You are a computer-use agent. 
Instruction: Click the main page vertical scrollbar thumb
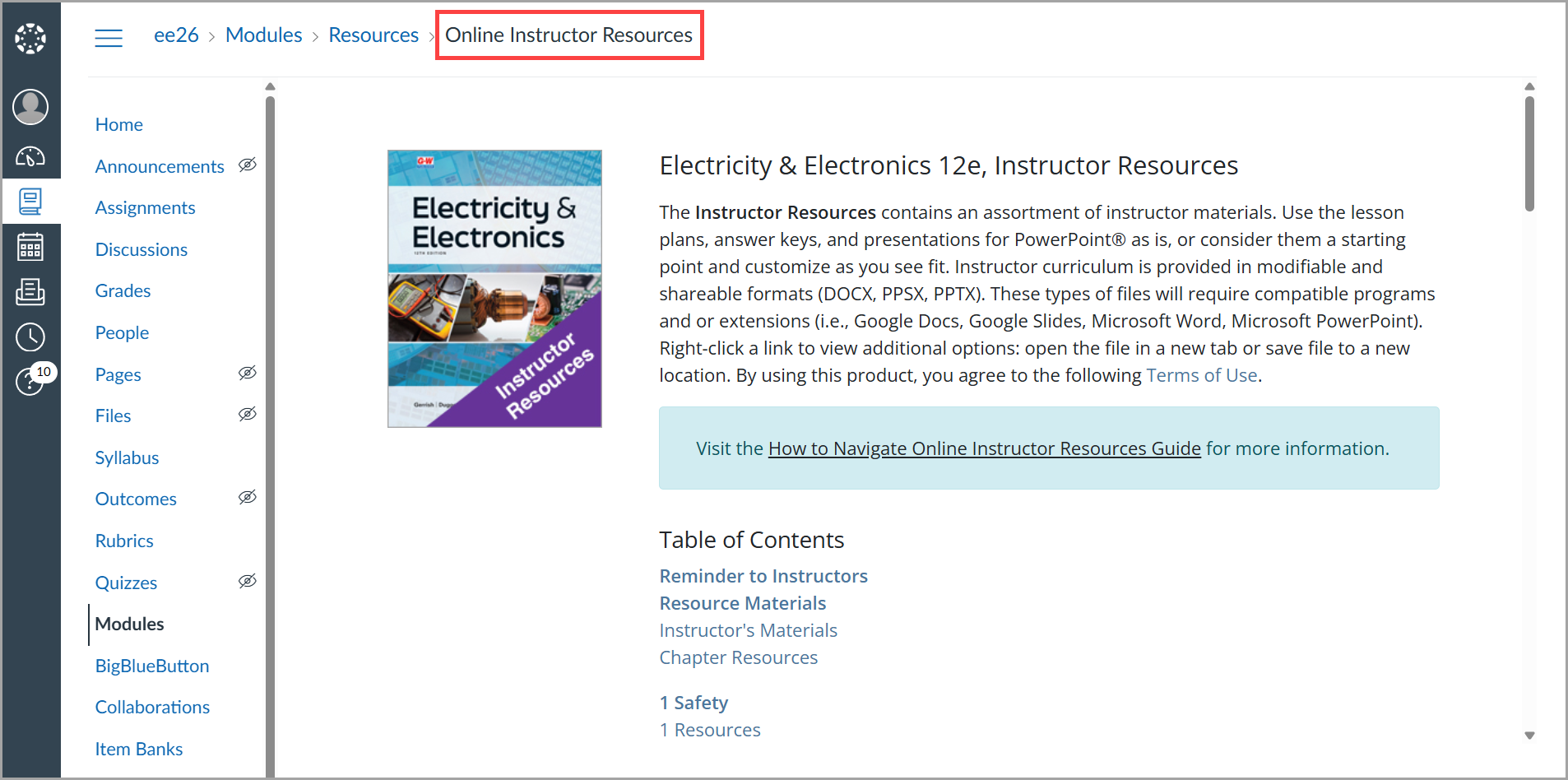click(1529, 153)
